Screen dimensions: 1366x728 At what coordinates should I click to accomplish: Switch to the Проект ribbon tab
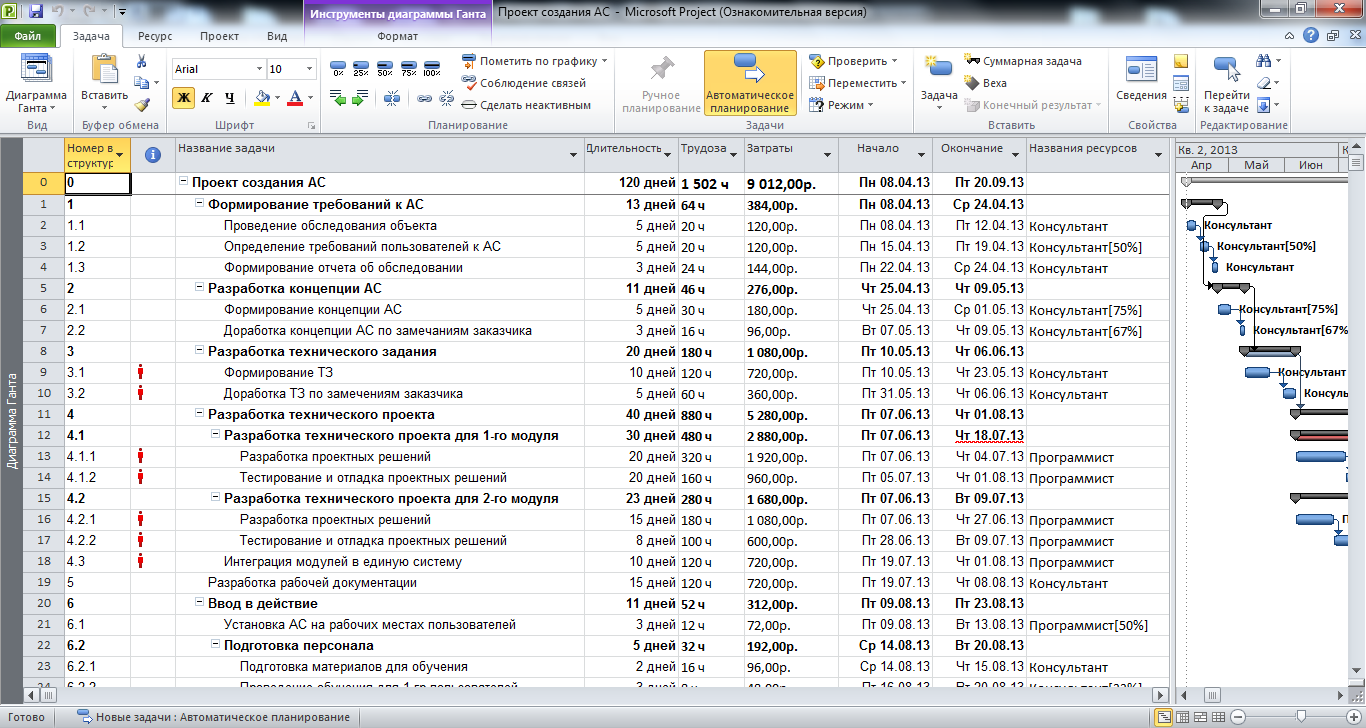point(219,36)
